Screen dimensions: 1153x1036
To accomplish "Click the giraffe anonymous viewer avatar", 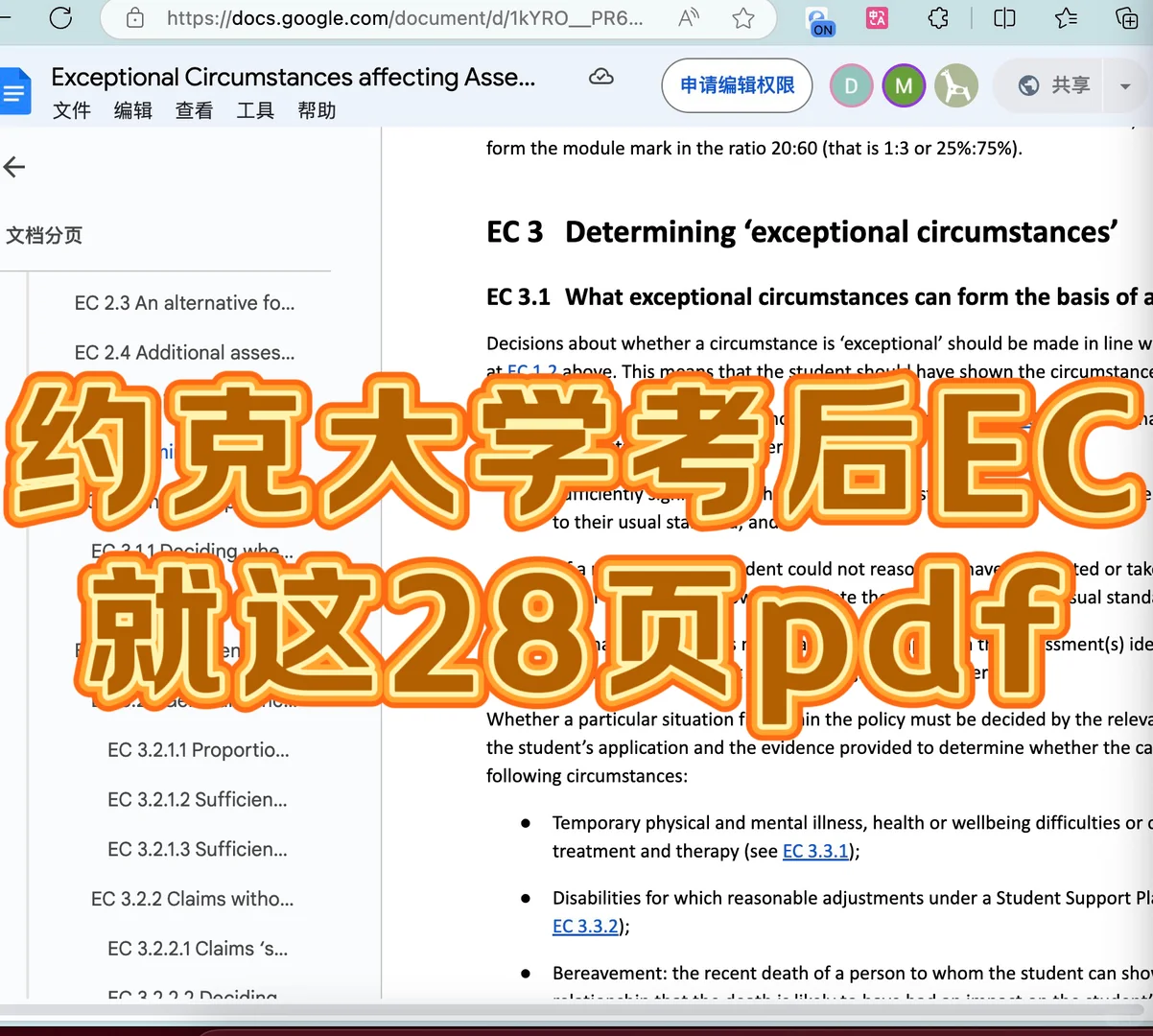I will (x=956, y=86).
